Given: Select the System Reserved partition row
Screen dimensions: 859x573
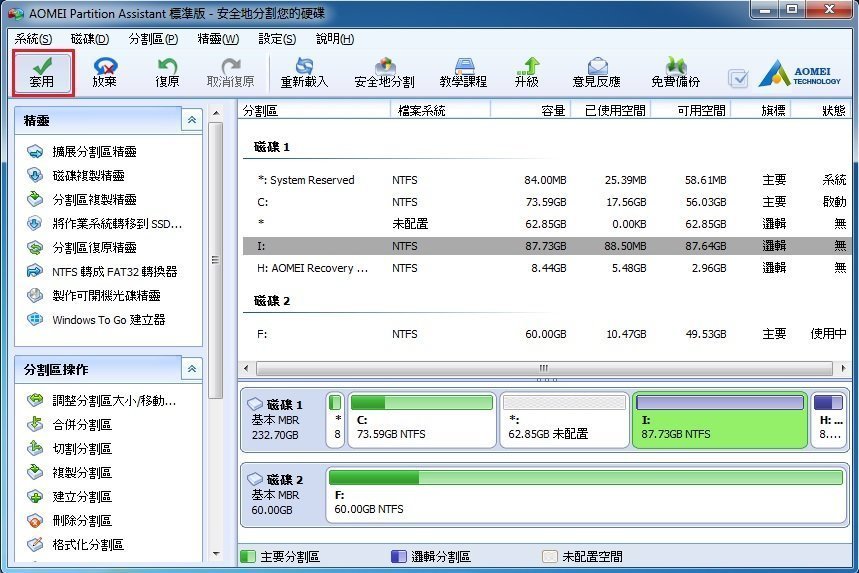Looking at the screenshot, I should click(547, 180).
